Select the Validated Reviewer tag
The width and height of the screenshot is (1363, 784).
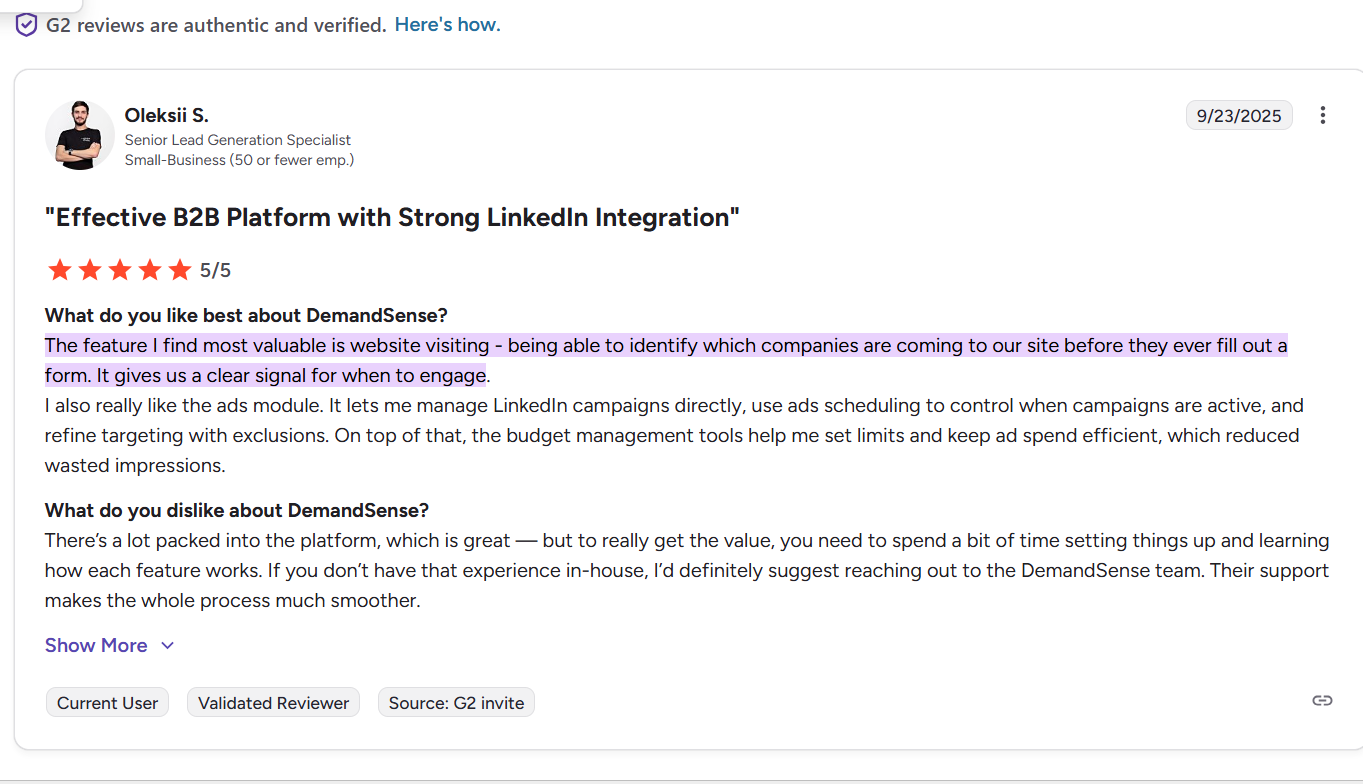(273, 702)
